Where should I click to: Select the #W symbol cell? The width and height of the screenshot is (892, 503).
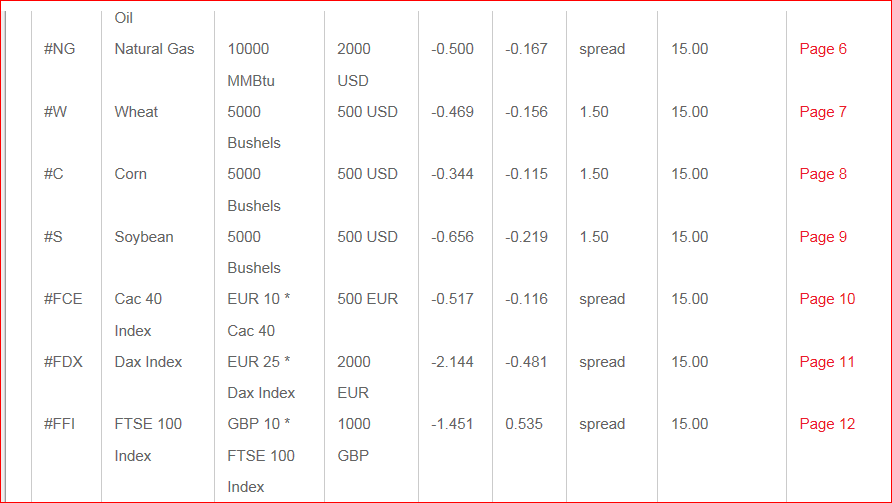(55, 112)
